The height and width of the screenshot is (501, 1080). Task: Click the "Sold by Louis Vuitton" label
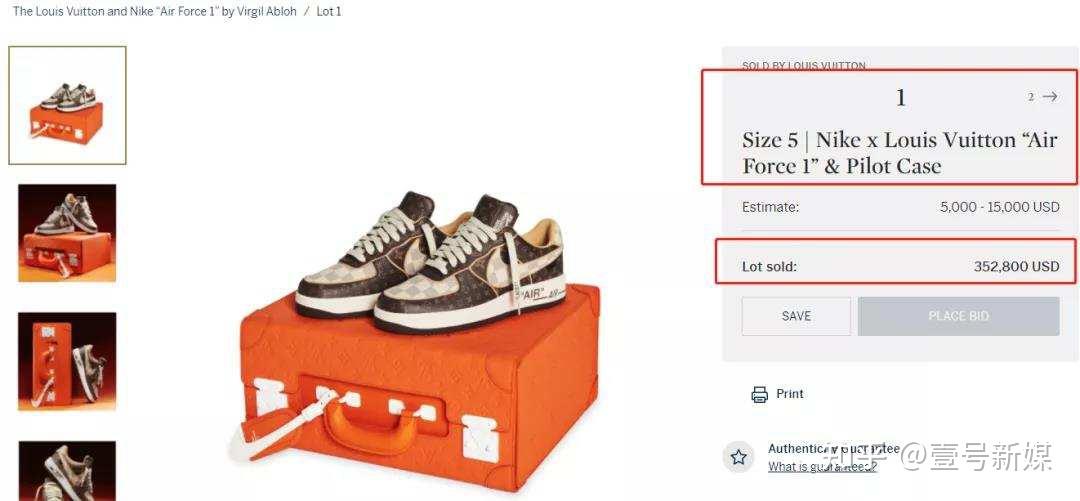pyautogui.click(x=804, y=66)
